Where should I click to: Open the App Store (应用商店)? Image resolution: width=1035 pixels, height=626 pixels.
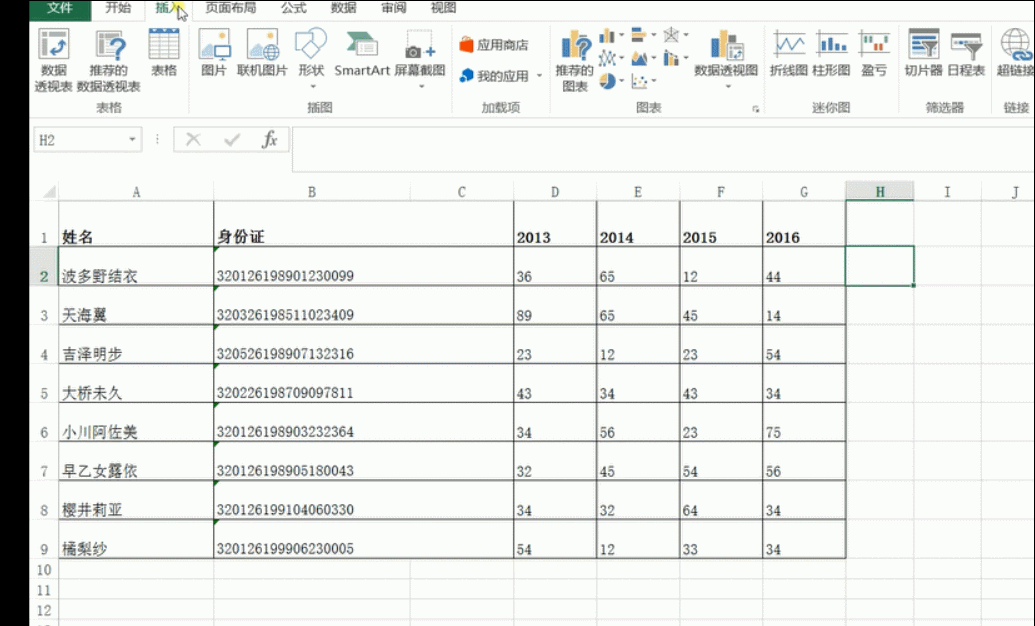tap(494, 45)
